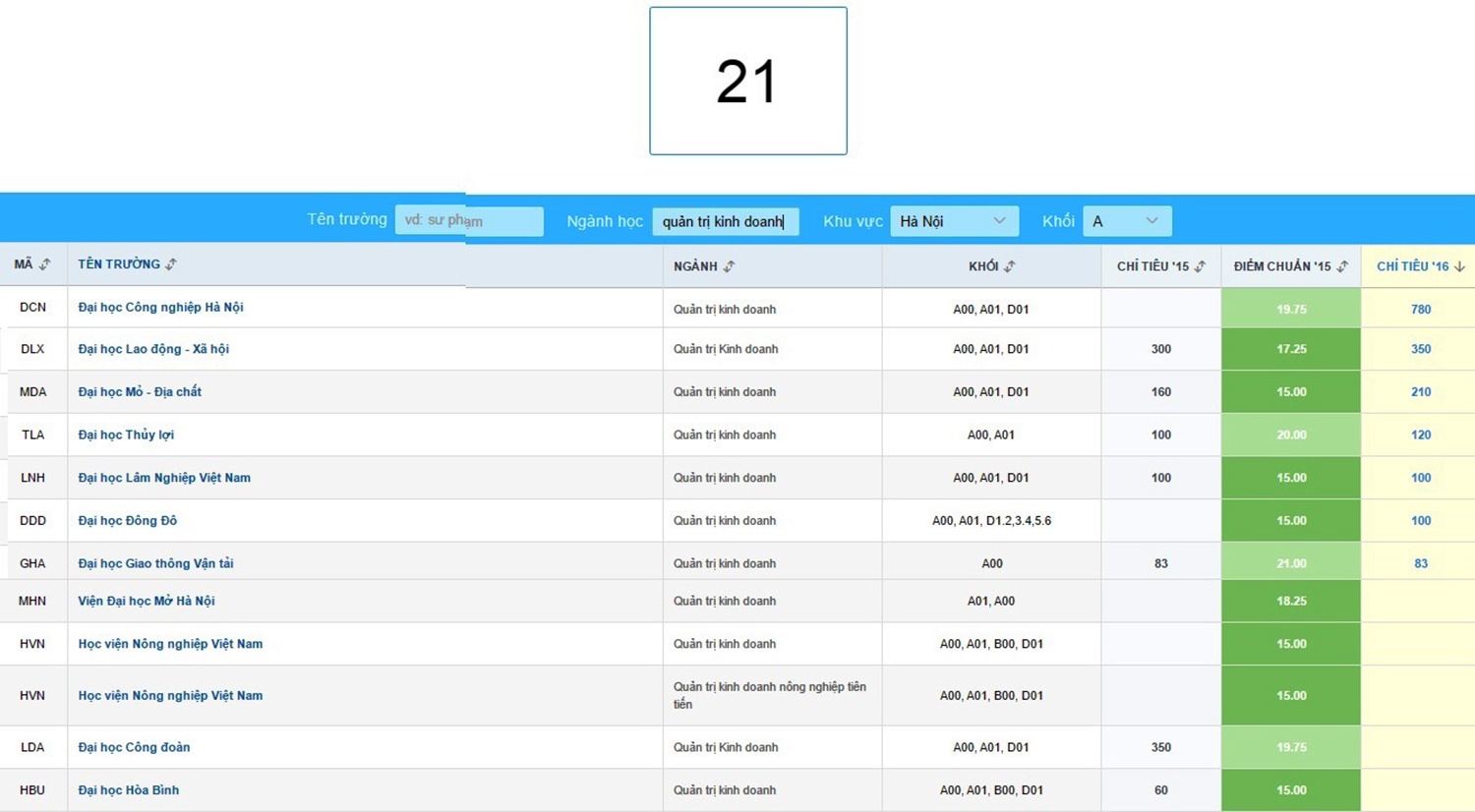Open the Khu vực Hà Nội dropdown

[x=953, y=221]
